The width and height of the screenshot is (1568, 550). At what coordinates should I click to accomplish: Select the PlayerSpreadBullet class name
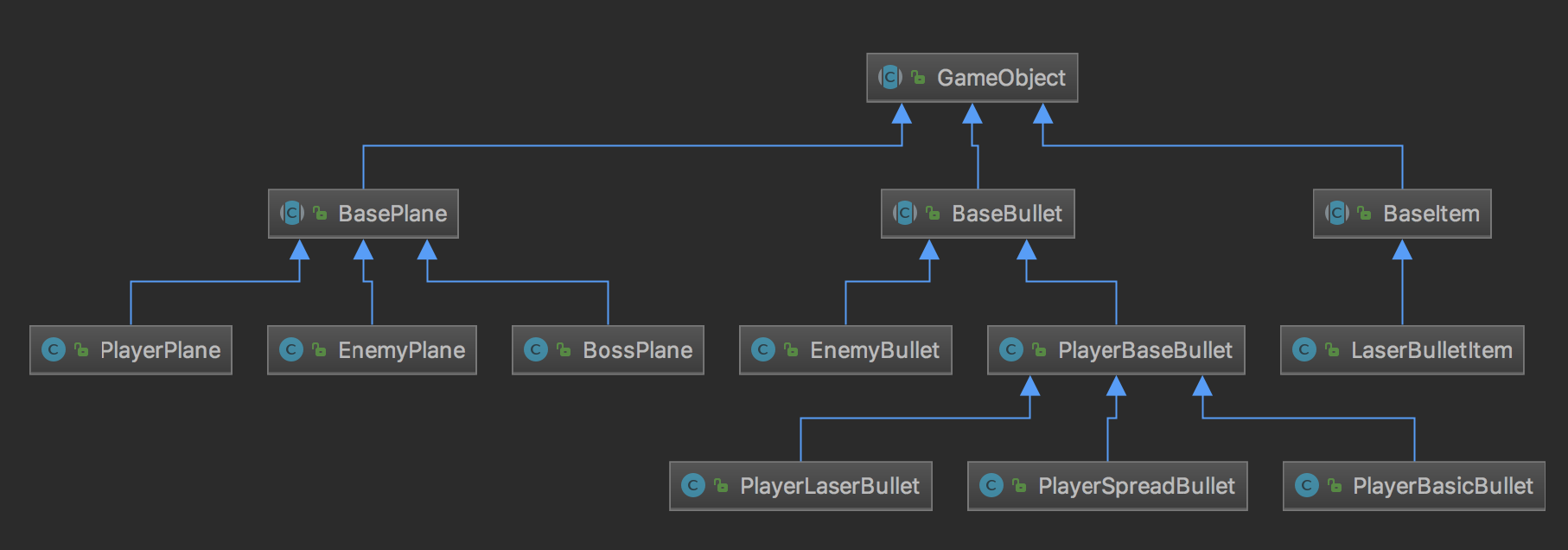[1136, 485]
